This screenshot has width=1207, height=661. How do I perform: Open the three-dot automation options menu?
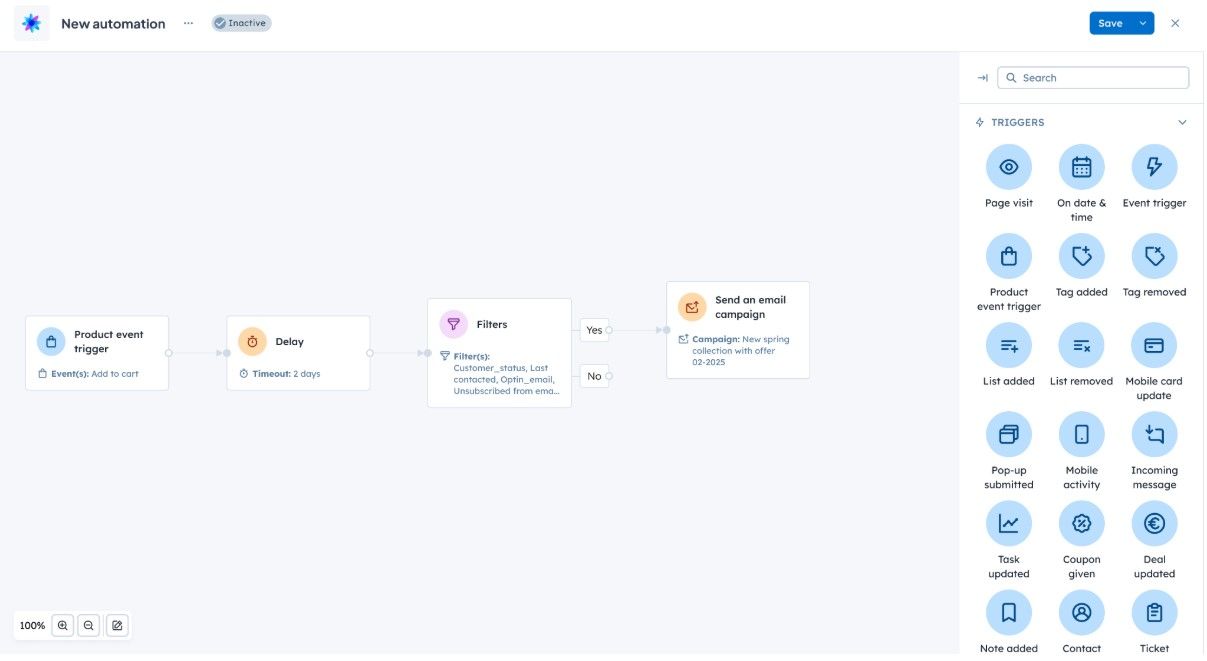(x=188, y=23)
